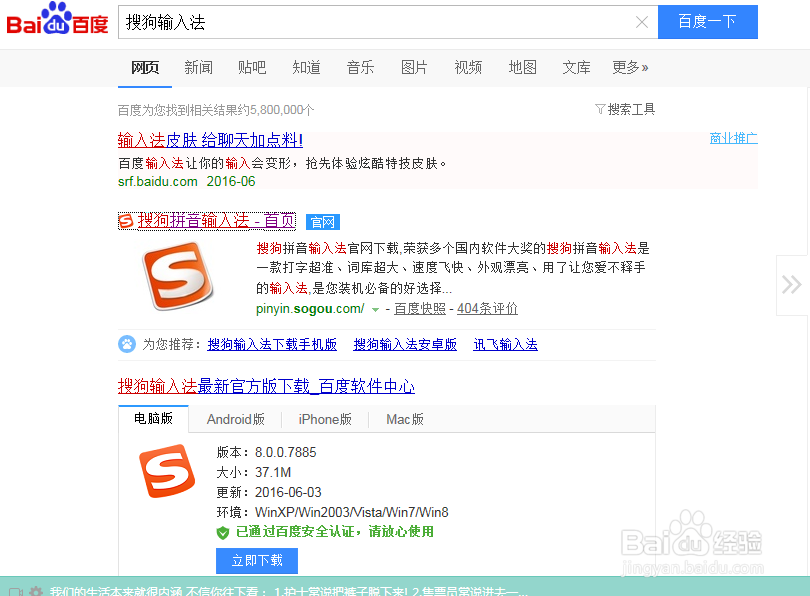Image resolution: width=810 pixels, height=596 pixels.
Task: Click the Sogou icon in the download card
Action: pos(167,470)
